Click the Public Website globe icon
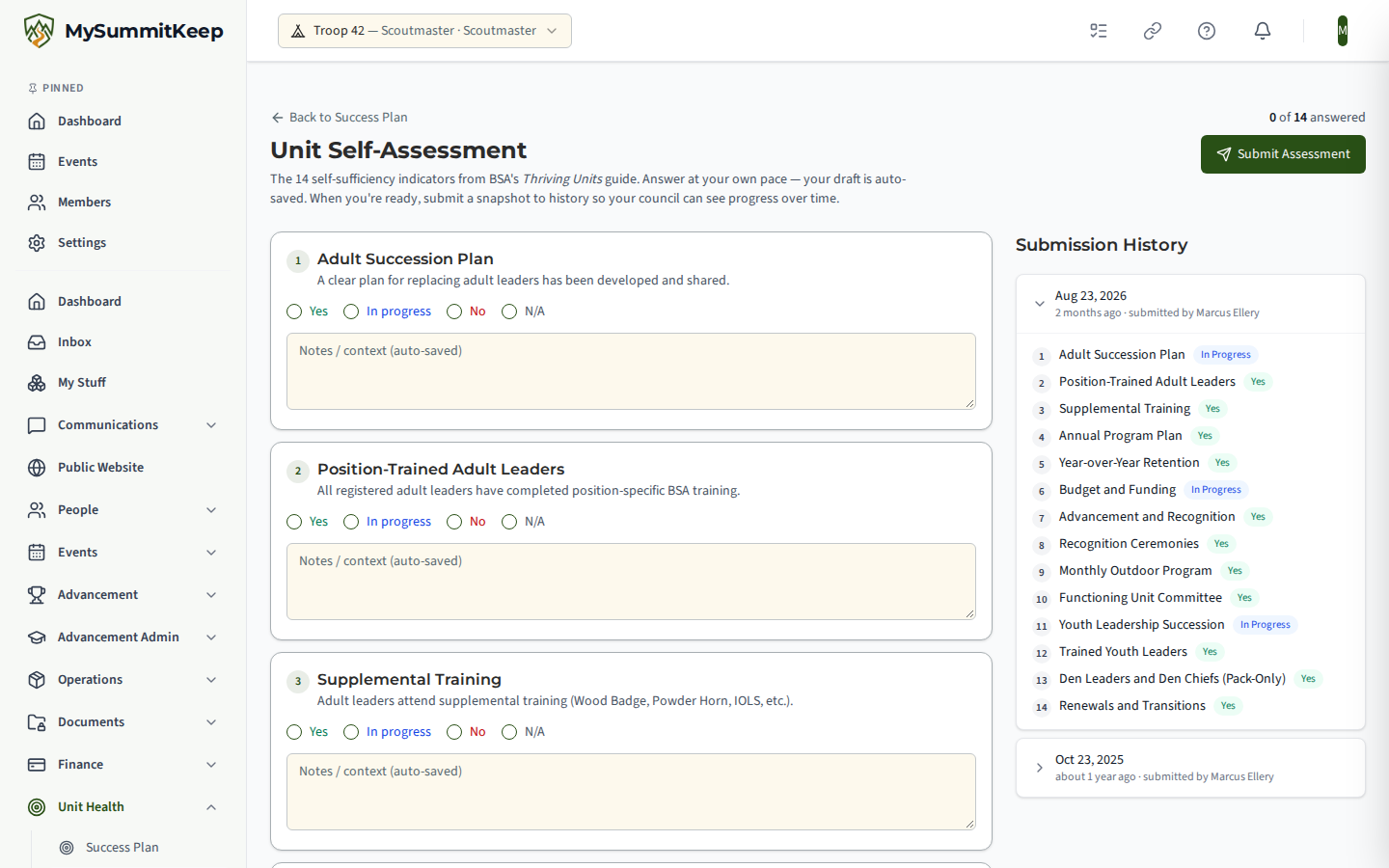Image resolution: width=1389 pixels, height=868 pixels. [x=37, y=467]
